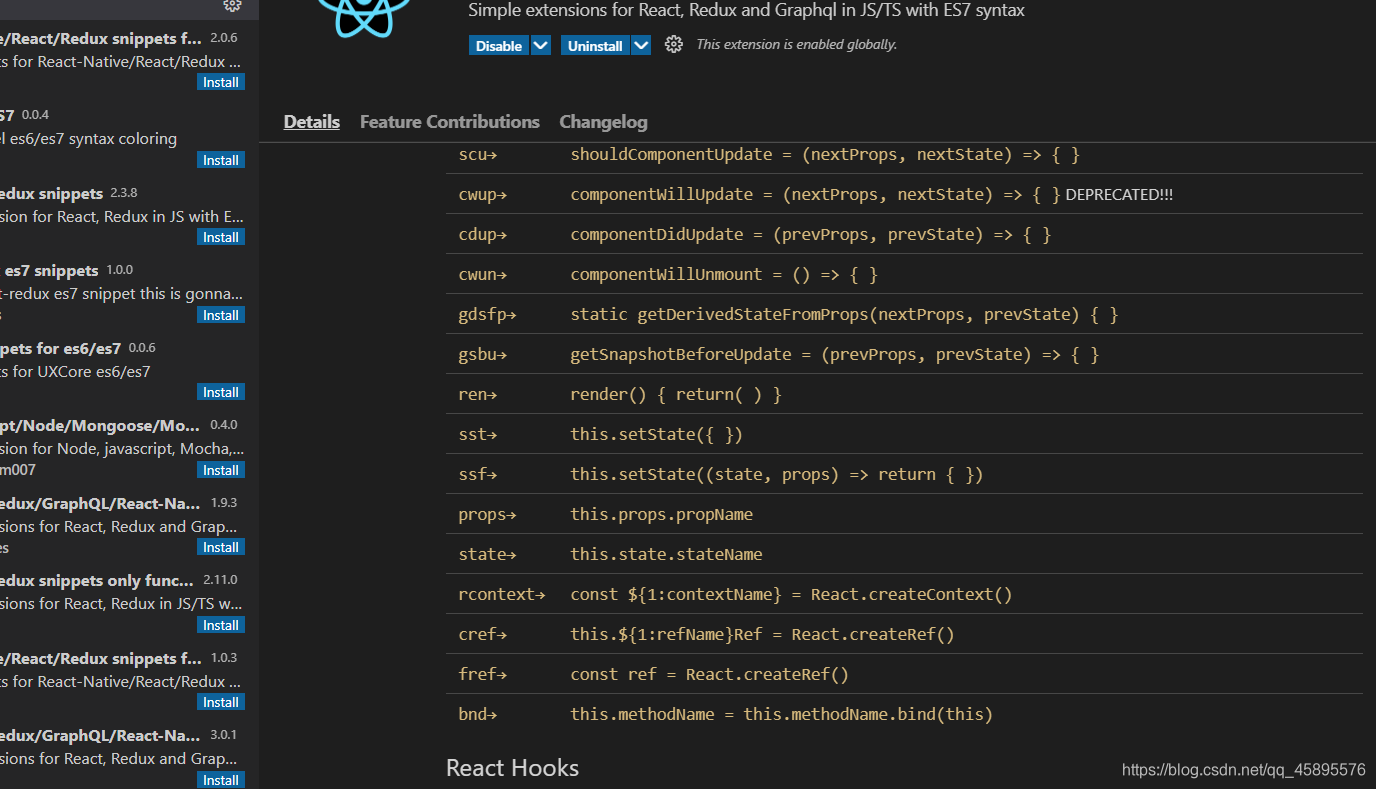Click the getDerivedStateFromProps code text
Image resolution: width=1376 pixels, height=789 pixels.
pos(844,315)
